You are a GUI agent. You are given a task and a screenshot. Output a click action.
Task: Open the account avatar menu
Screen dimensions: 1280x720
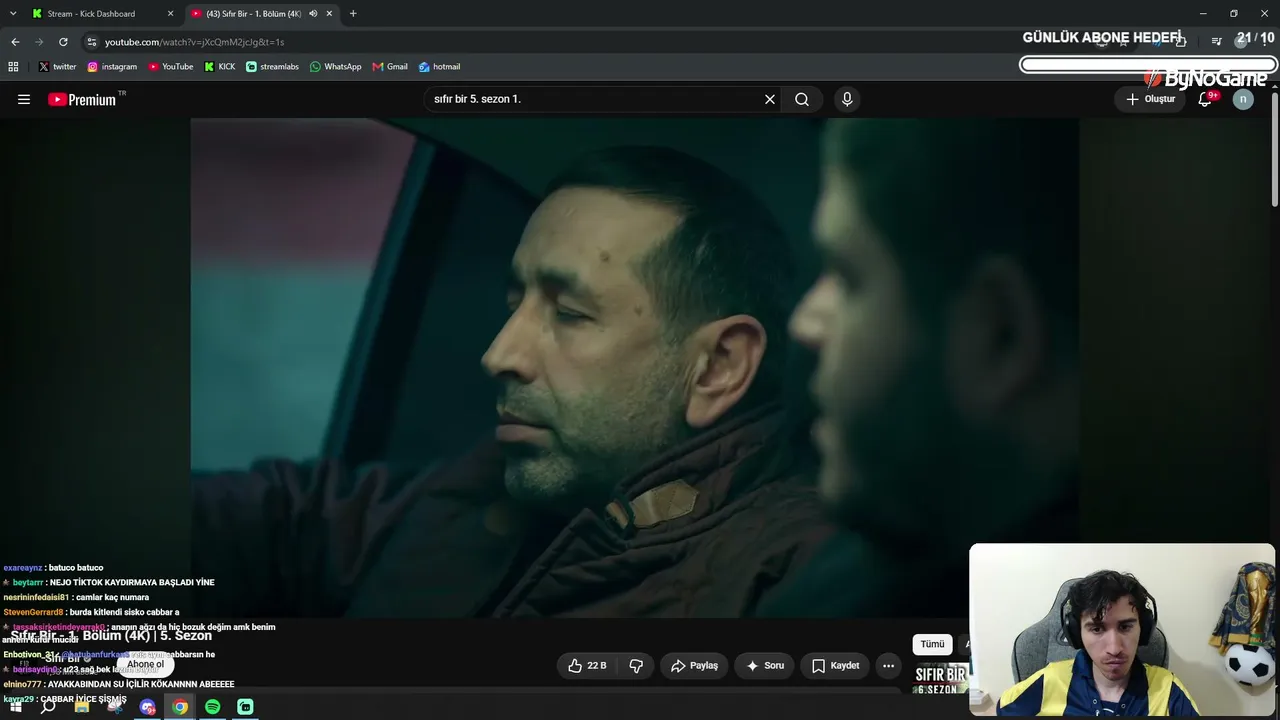1243,99
